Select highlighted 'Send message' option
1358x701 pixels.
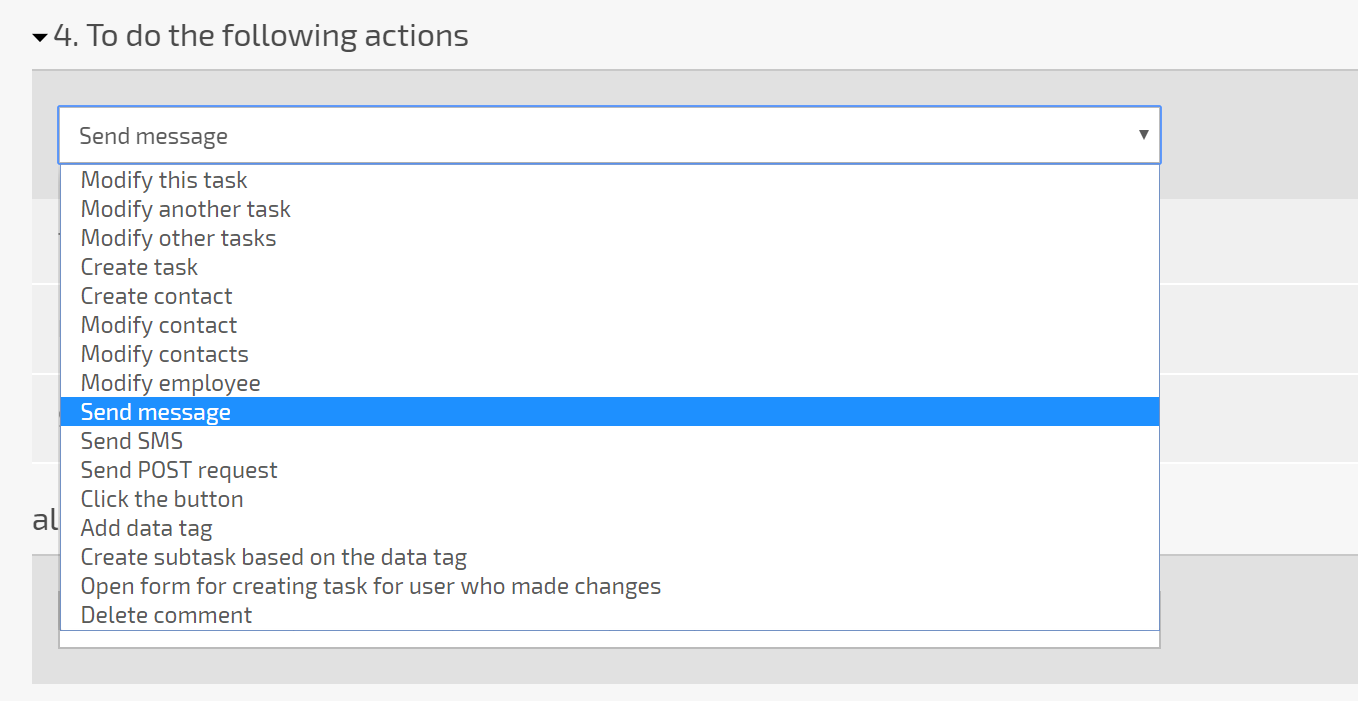[x=609, y=412]
